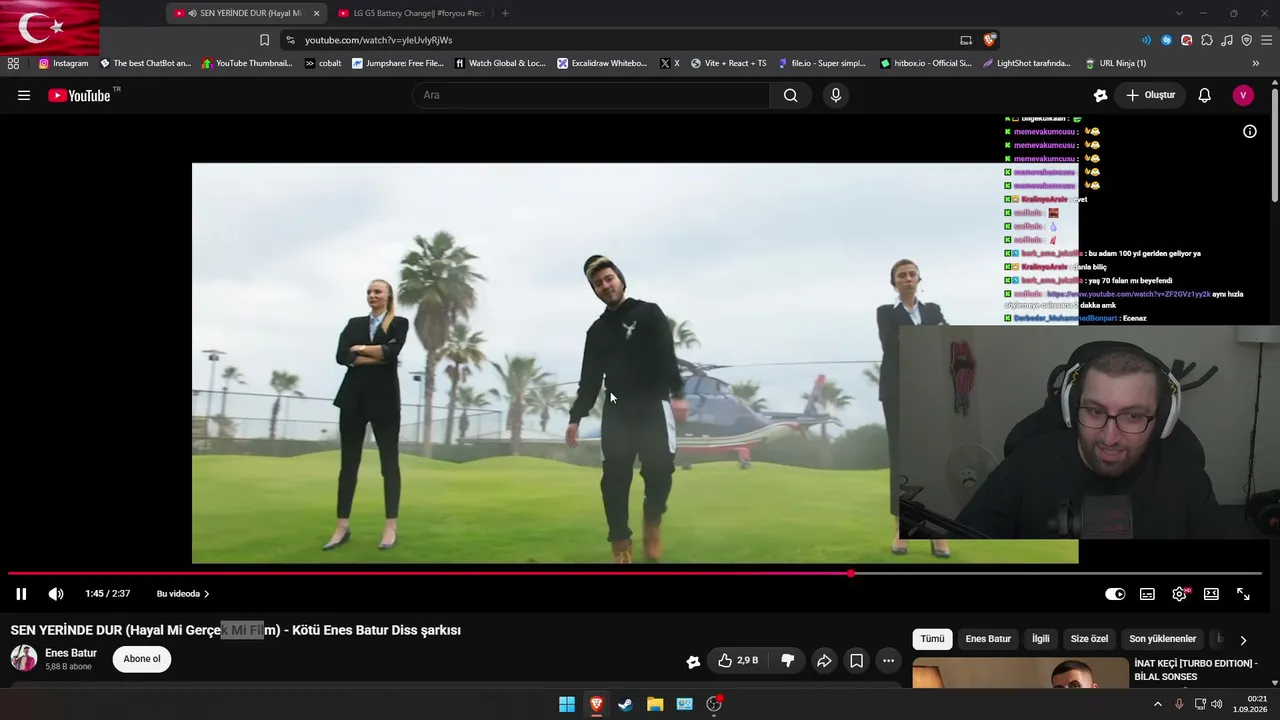Image resolution: width=1280 pixels, height=720 pixels.
Task: Open YouTube notifications bell
Action: [1205, 95]
